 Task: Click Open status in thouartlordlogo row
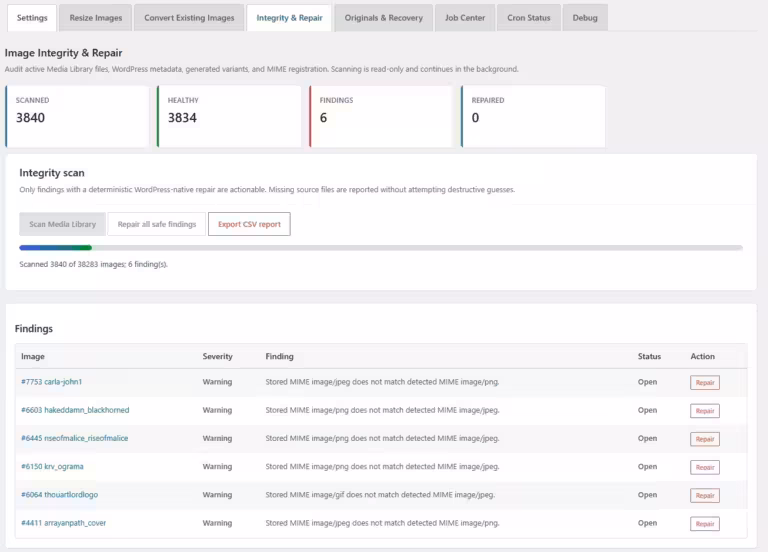pyautogui.click(x=647, y=495)
